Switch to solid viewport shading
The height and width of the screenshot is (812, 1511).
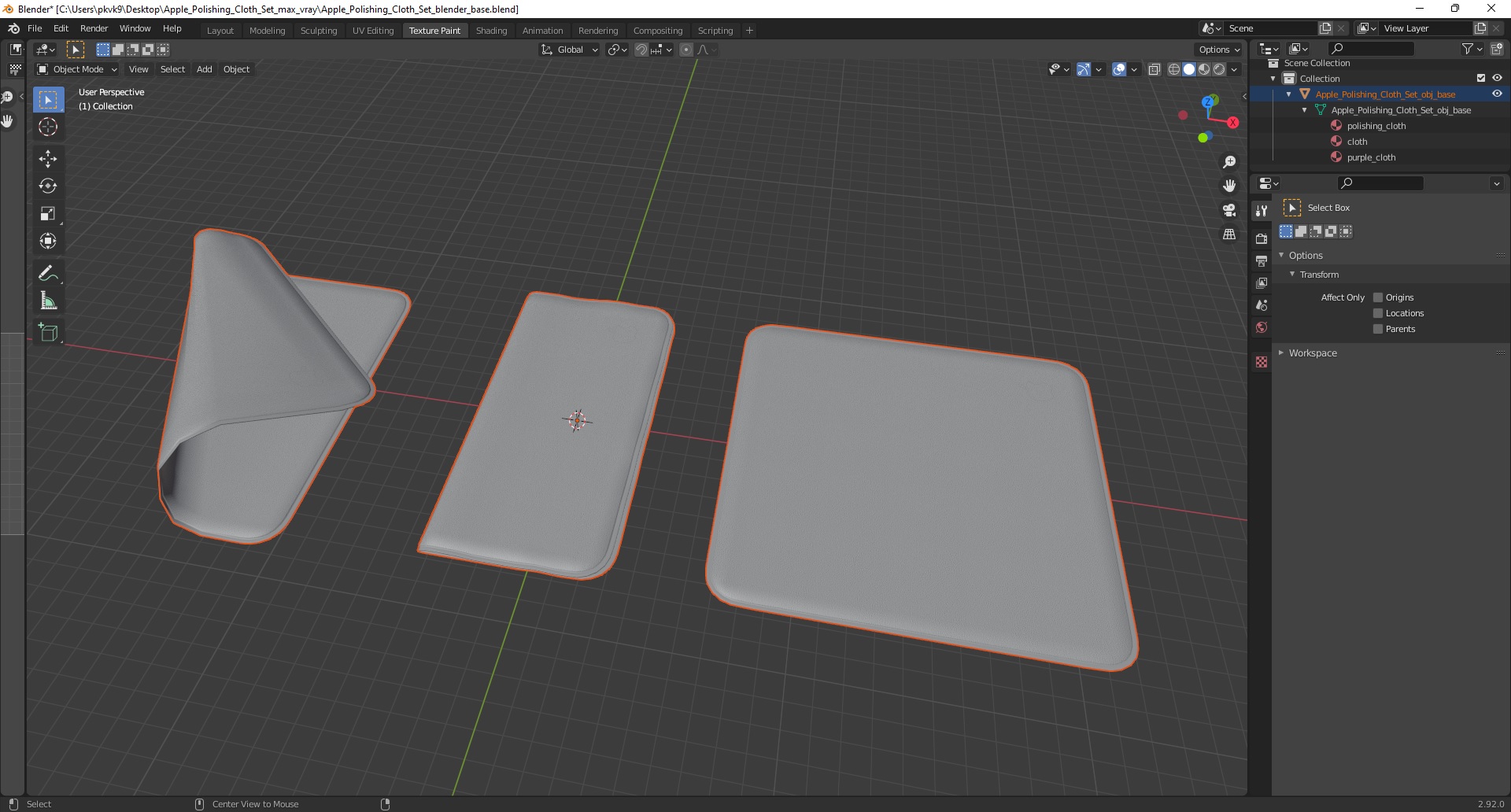(x=1189, y=69)
